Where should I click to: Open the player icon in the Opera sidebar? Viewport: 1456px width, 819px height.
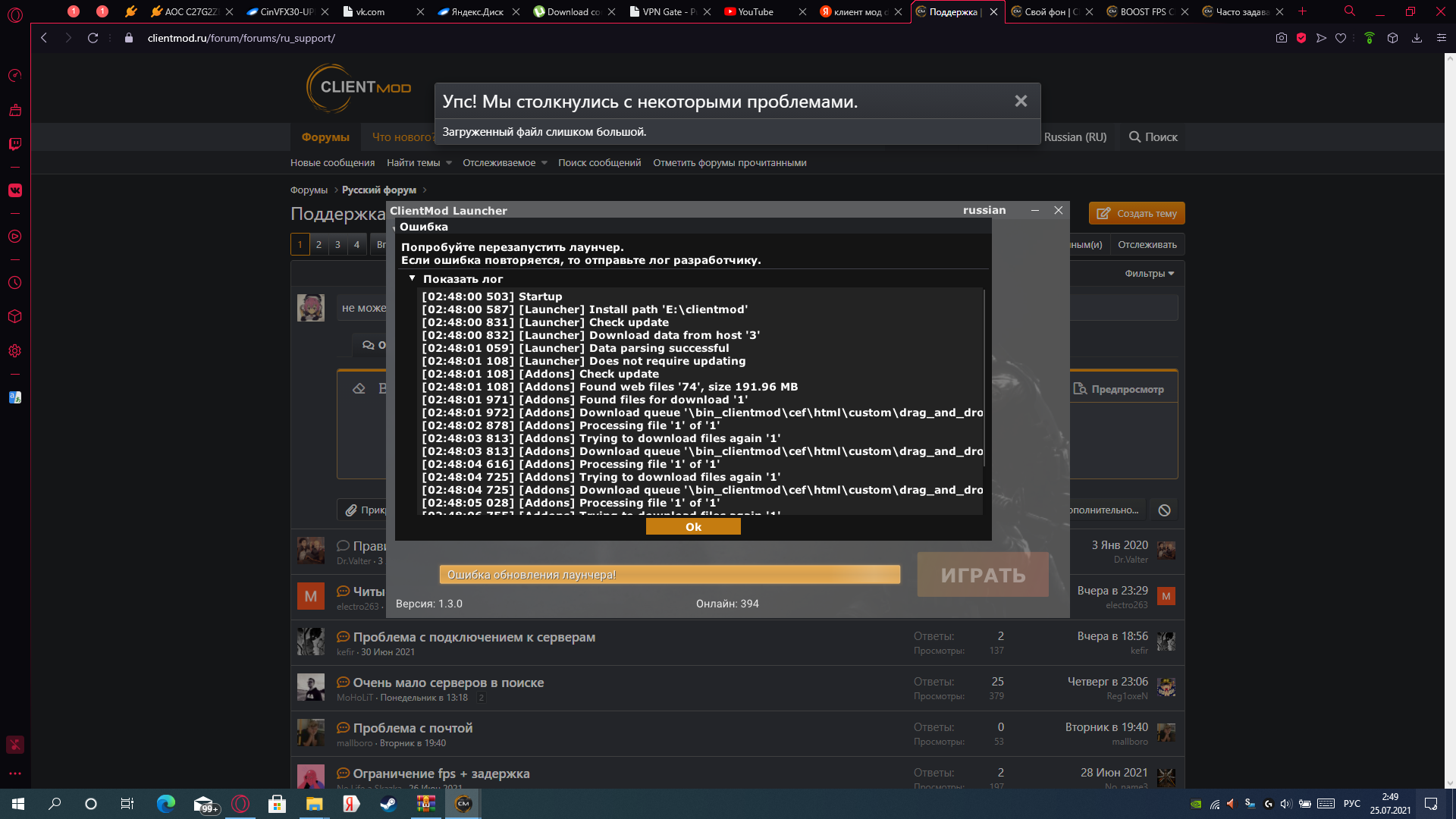click(x=15, y=237)
